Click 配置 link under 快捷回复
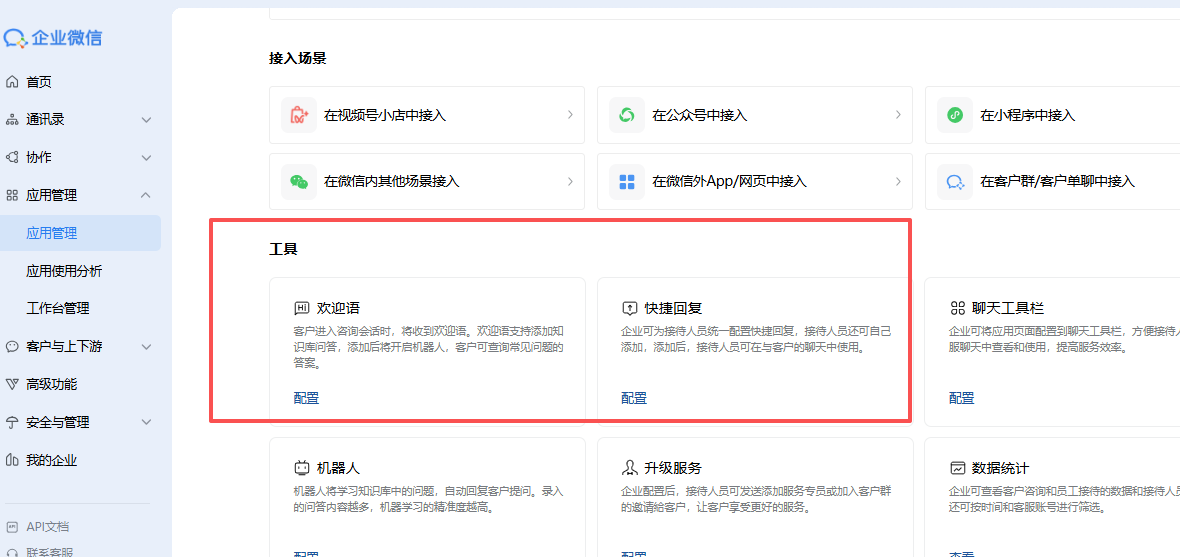1180x557 pixels. point(634,398)
